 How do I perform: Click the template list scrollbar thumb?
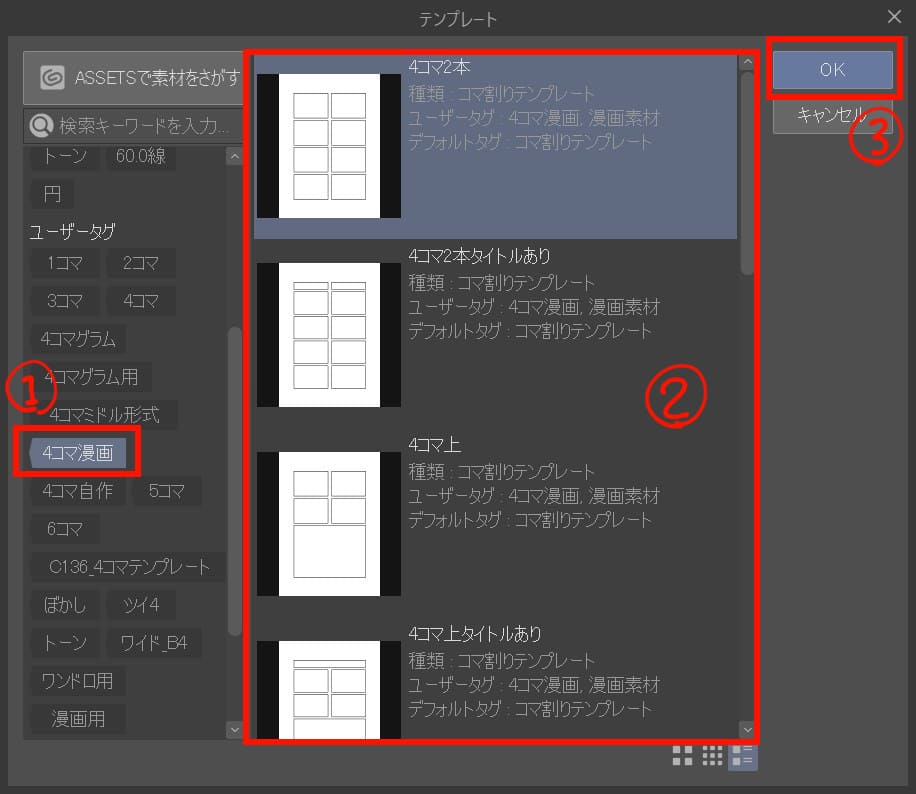747,173
